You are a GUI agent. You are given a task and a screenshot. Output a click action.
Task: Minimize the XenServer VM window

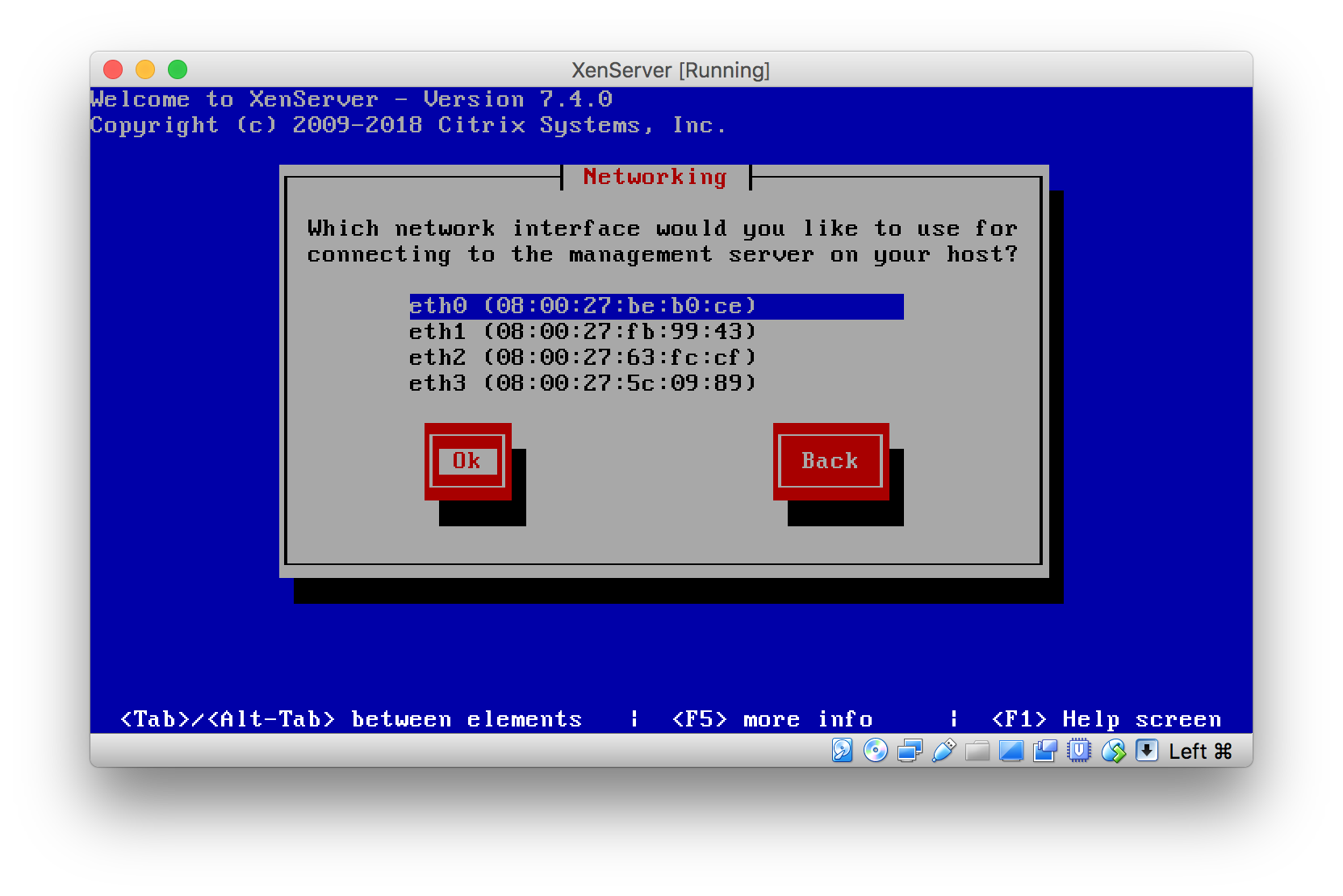pos(145,70)
